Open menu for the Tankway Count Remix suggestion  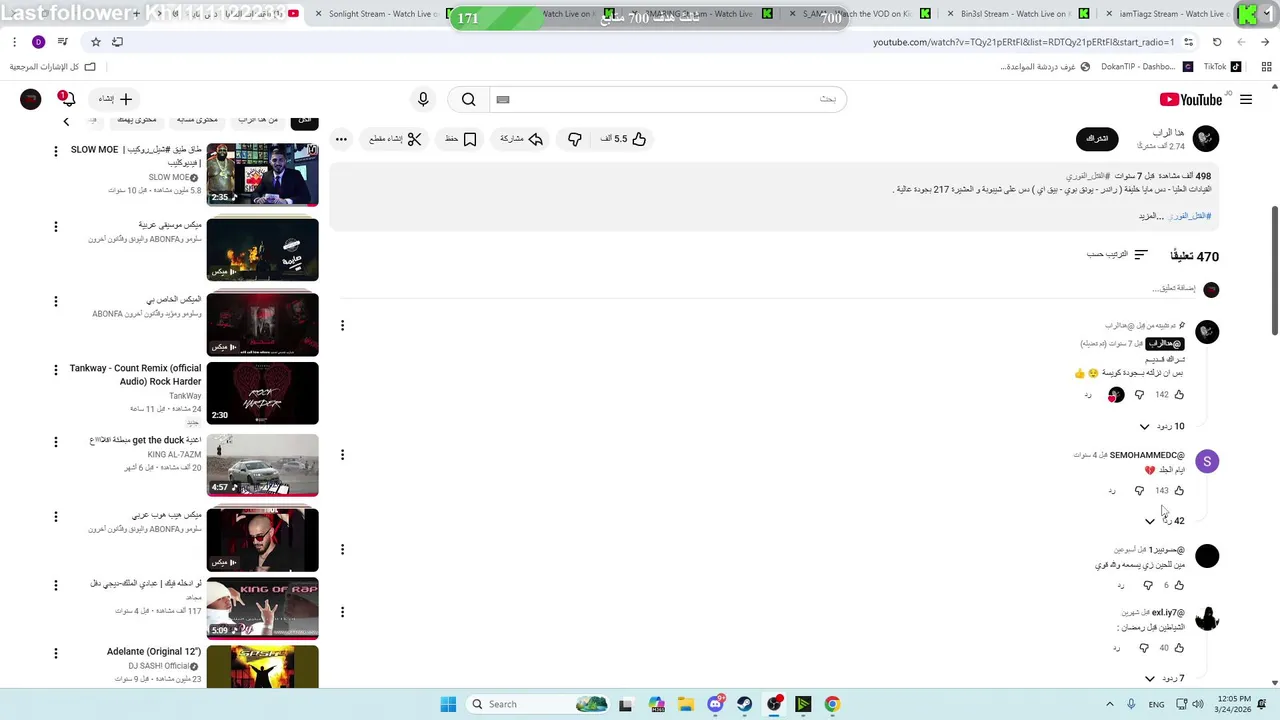pyautogui.click(x=56, y=370)
